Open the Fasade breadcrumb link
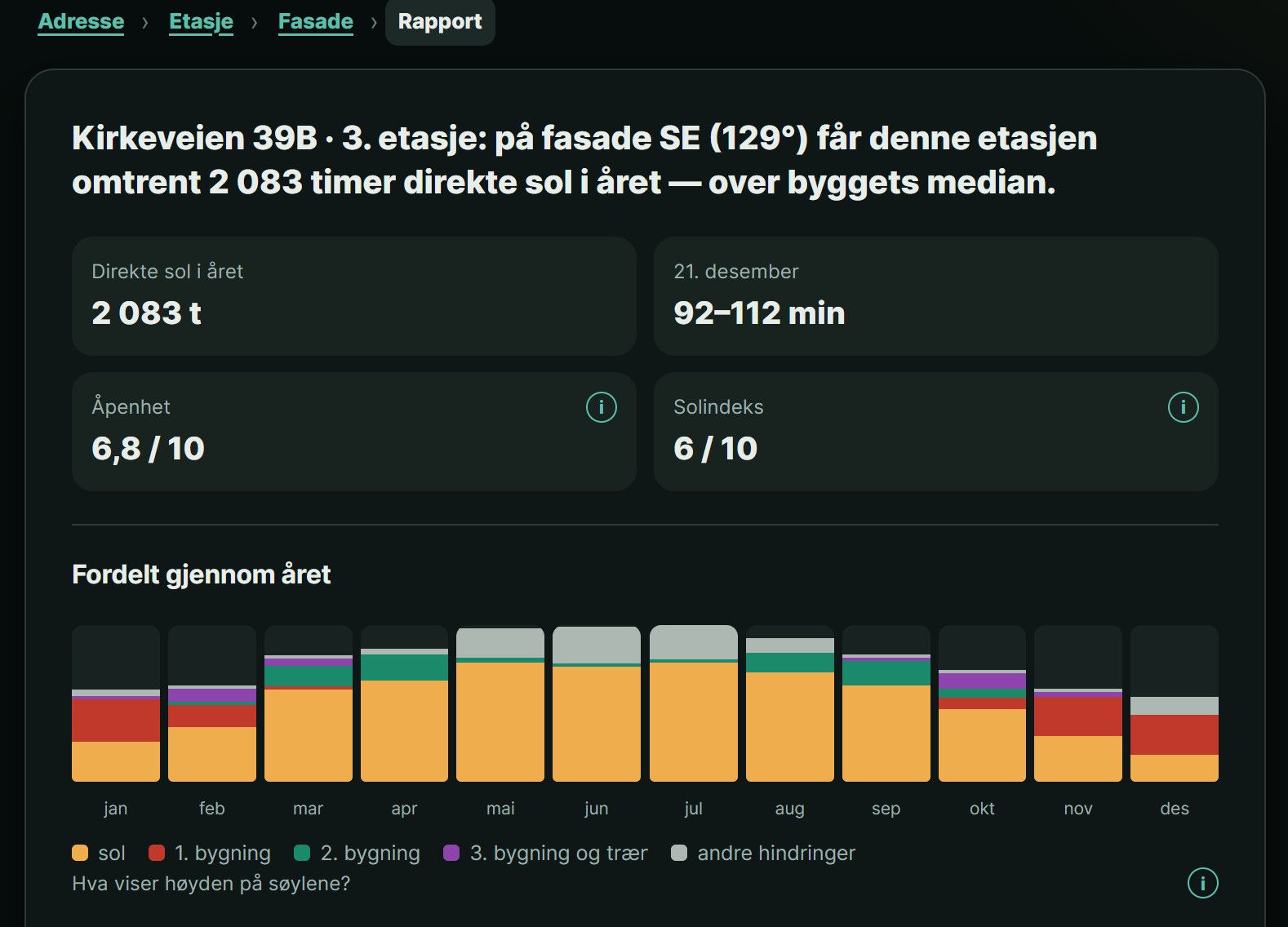Screen dimensions: 1288x927 click(316, 21)
